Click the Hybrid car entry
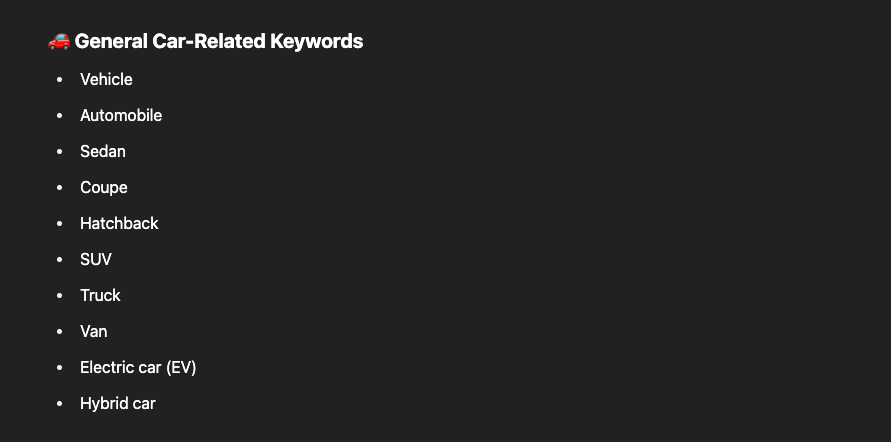 118,403
